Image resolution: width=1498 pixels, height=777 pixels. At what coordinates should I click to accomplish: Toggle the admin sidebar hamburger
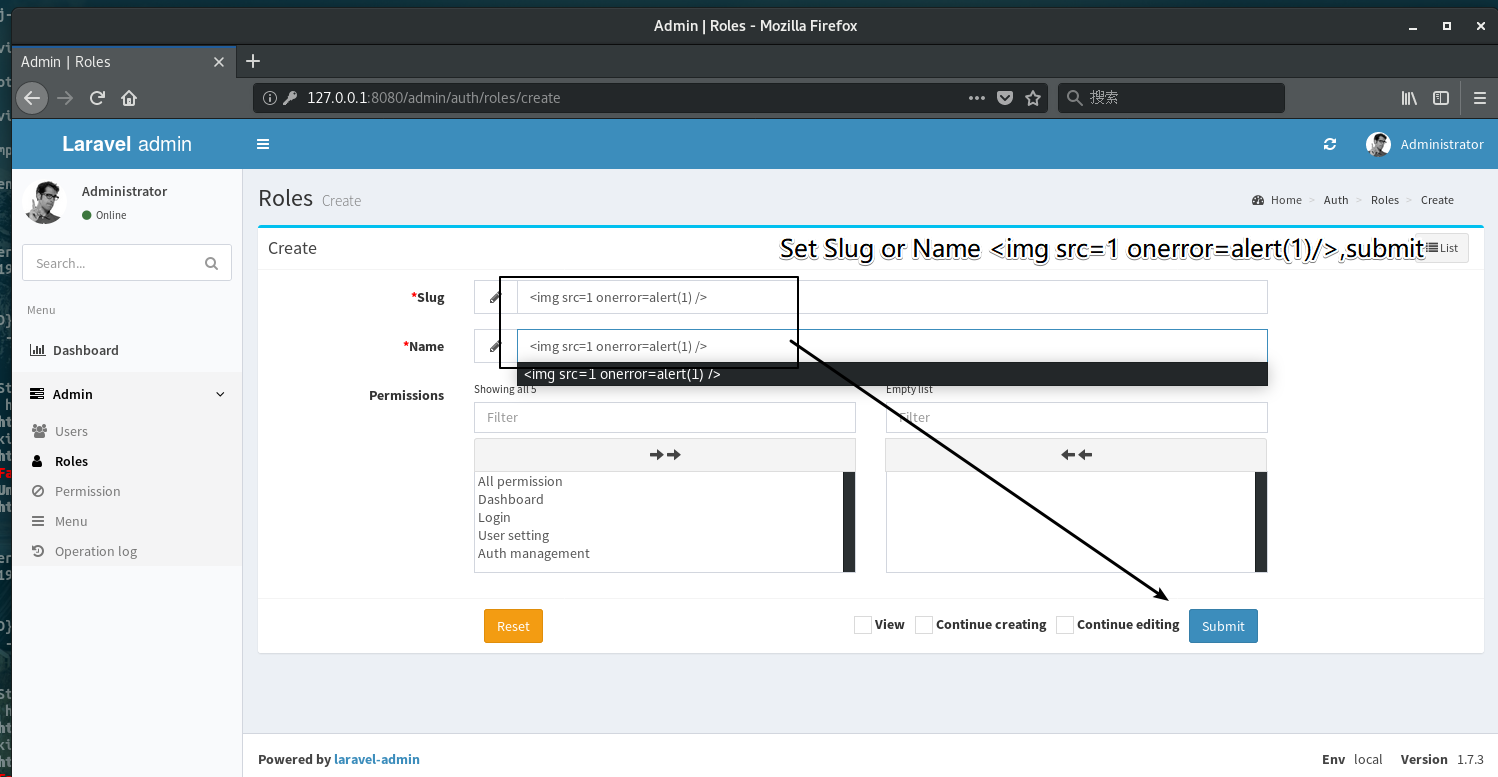263,144
